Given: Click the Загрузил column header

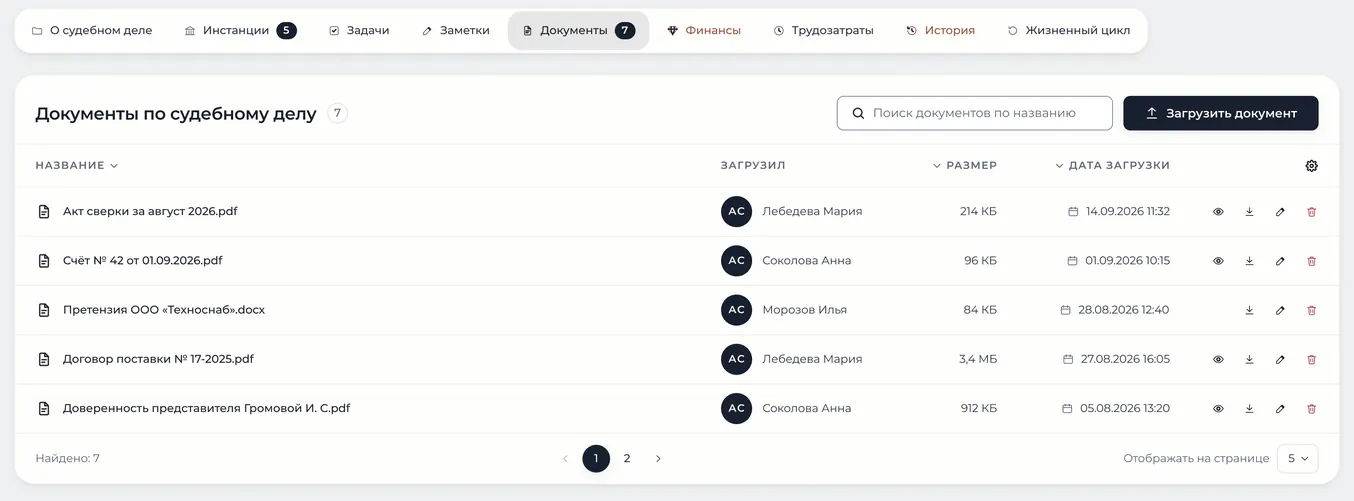Looking at the screenshot, I should (753, 166).
